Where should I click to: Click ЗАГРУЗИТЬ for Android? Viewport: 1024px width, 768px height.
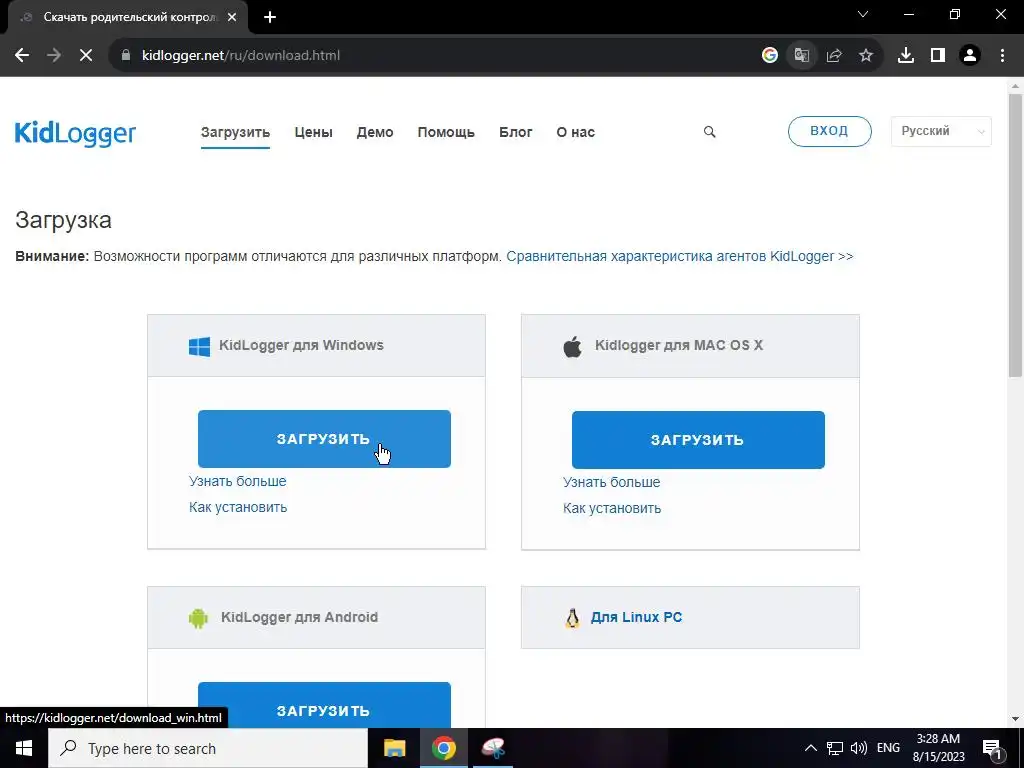click(x=324, y=705)
